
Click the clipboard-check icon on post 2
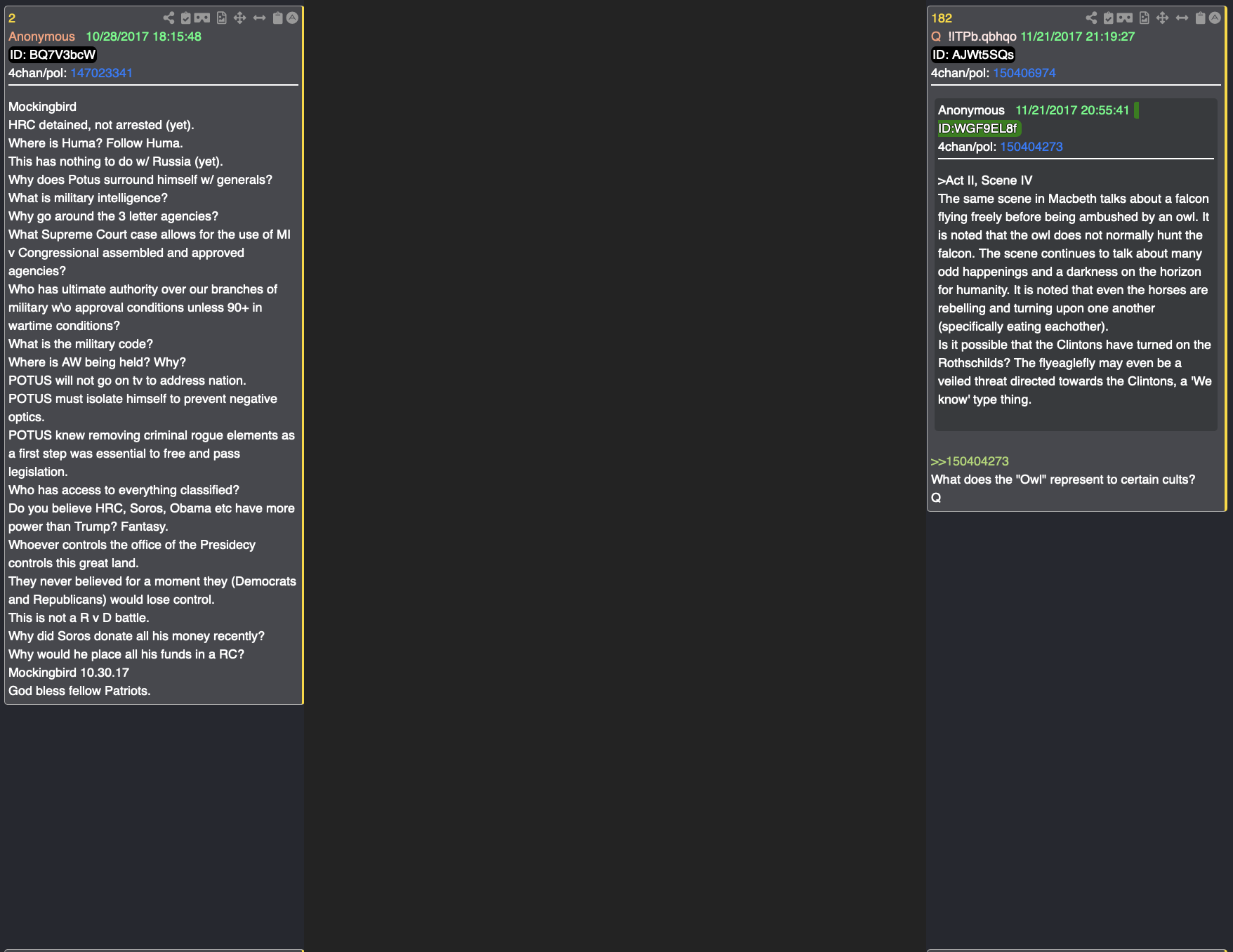pos(186,18)
